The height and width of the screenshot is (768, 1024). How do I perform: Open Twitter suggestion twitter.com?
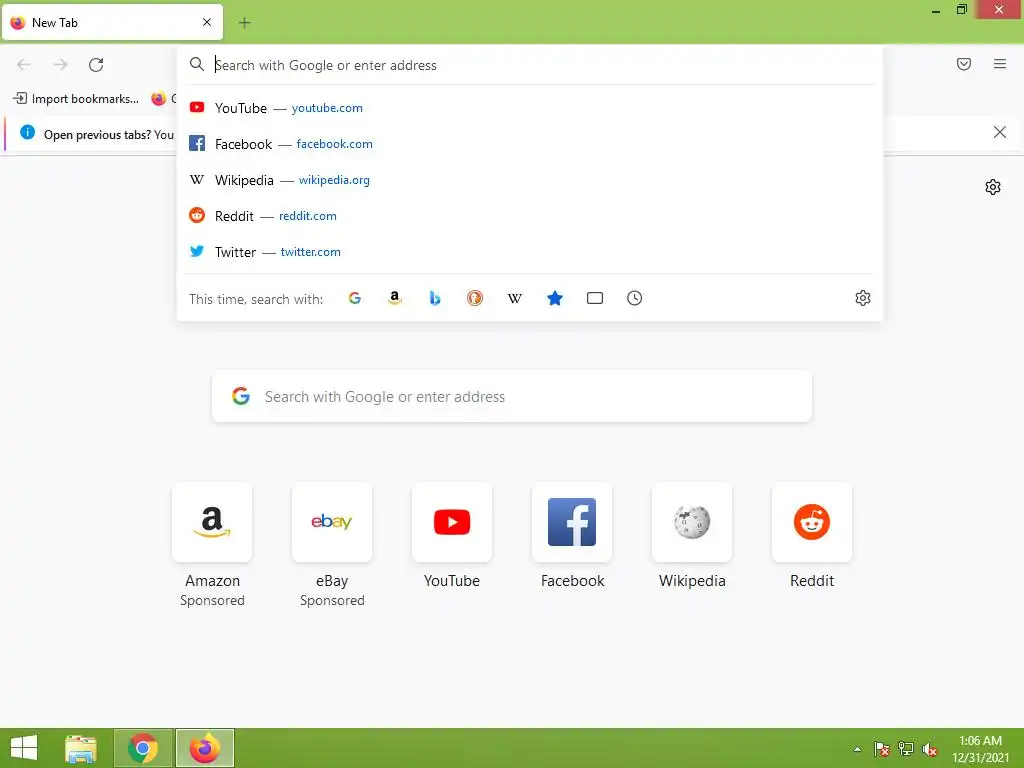(x=529, y=251)
